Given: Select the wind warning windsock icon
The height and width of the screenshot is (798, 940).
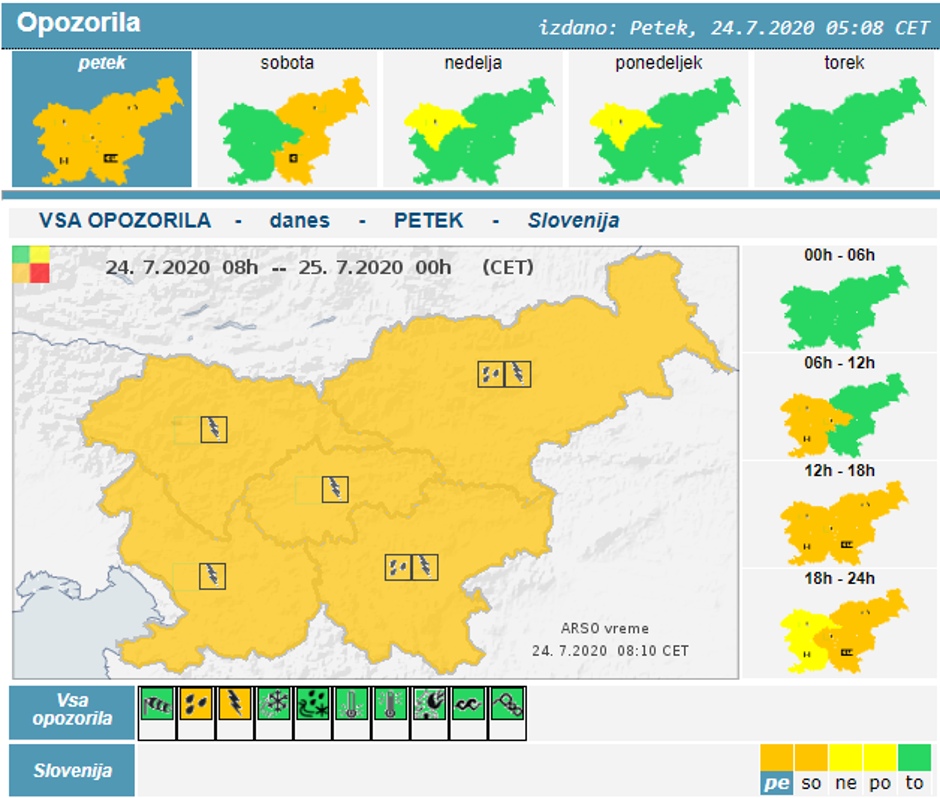Looking at the screenshot, I should 156,703.
